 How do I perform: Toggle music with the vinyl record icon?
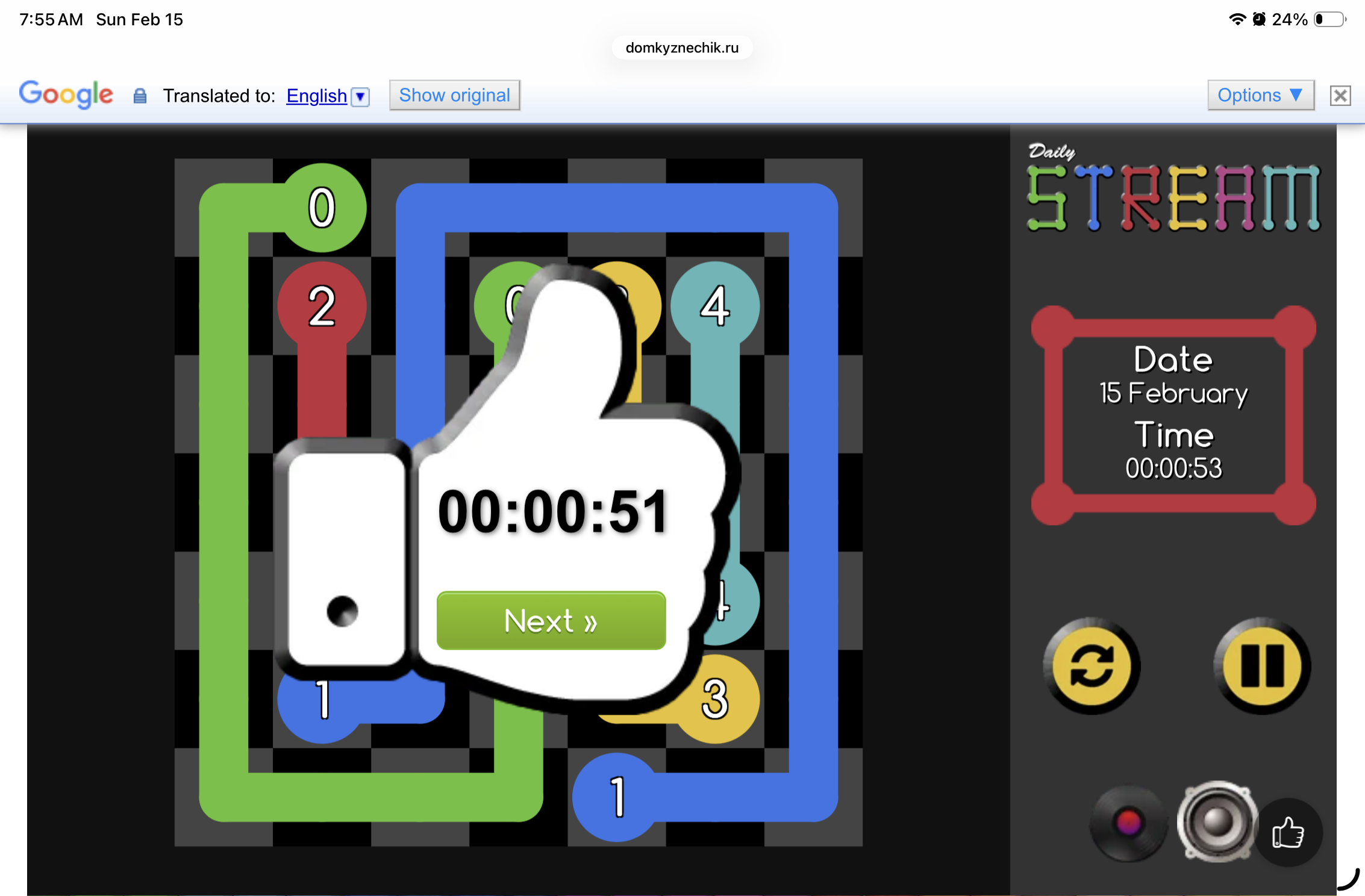point(1128,823)
